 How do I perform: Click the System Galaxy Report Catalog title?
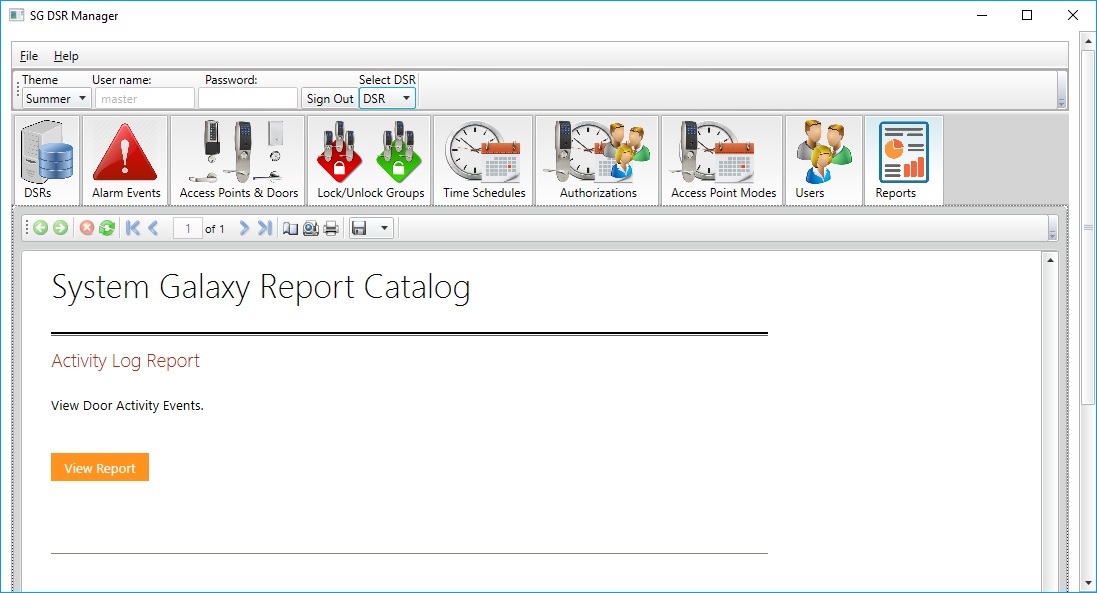pos(260,287)
